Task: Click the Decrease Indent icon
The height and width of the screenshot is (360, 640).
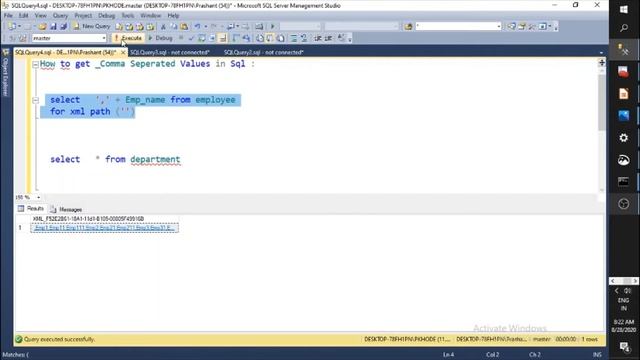Action: click(318, 38)
